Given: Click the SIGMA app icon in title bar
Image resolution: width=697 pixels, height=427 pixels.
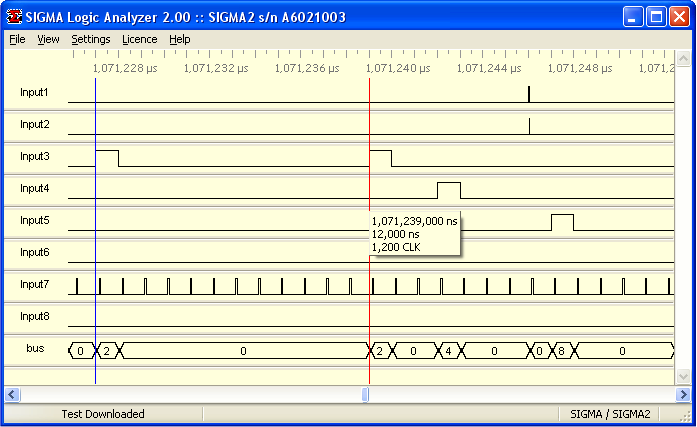Looking at the screenshot, I should click(x=15, y=16).
